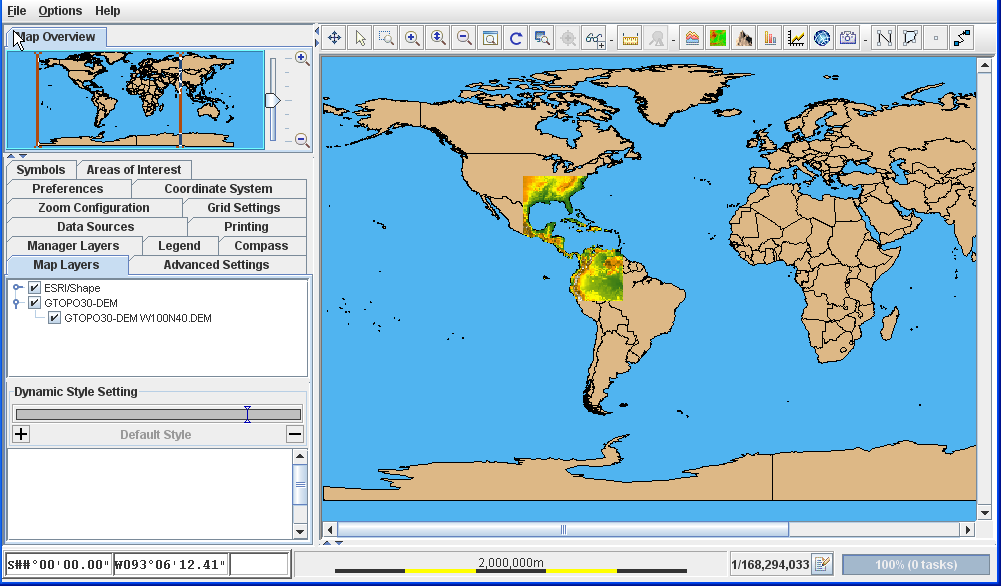Open the Grid Settings tab
Viewport: 1001px width, 586px height.
tap(244, 208)
